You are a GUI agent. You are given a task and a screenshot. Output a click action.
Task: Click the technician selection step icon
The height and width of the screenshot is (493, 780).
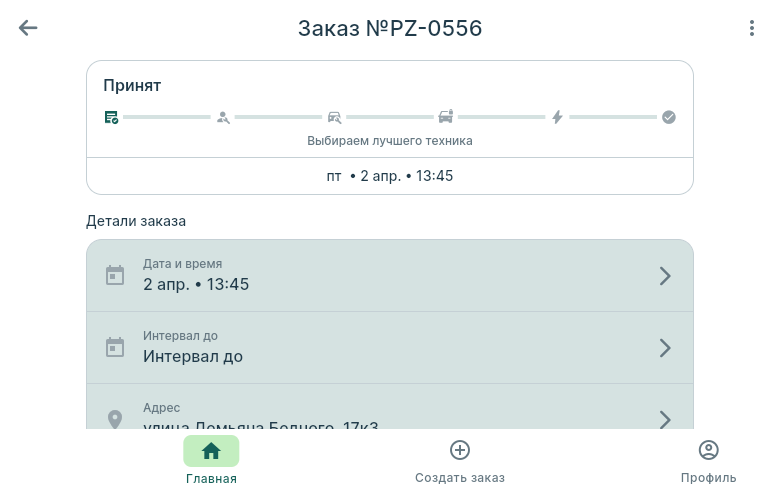[223, 117]
